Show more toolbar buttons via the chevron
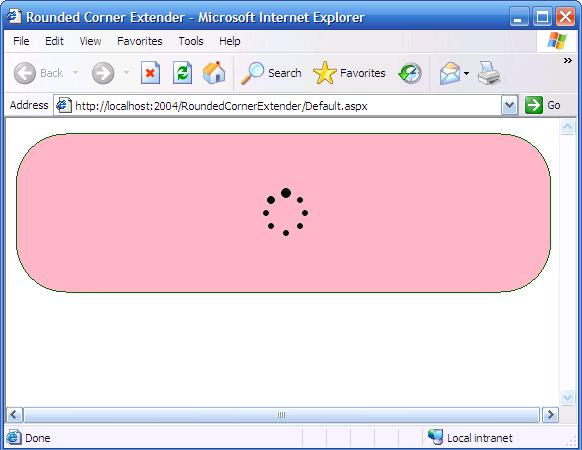Viewport: 582px width, 450px height. click(x=568, y=61)
